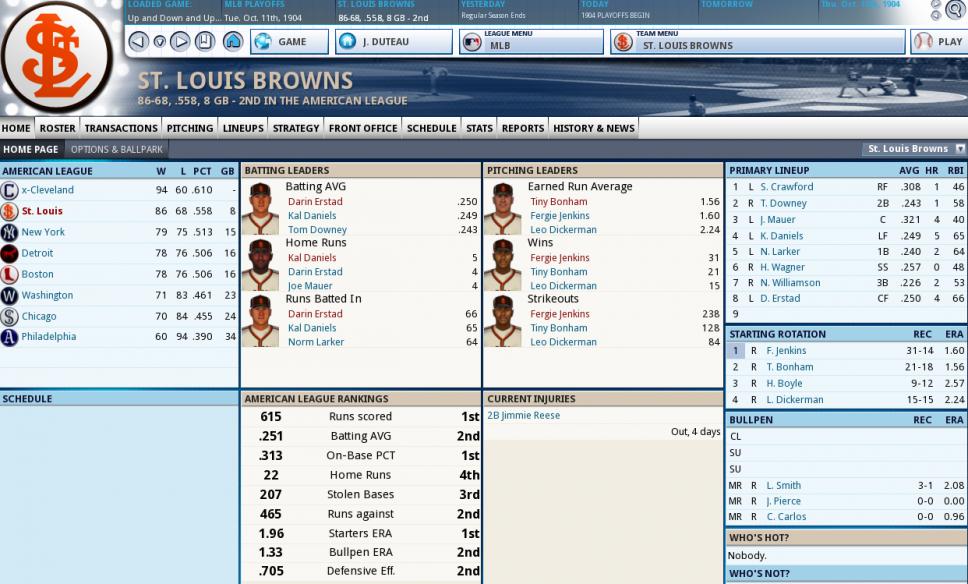This screenshot has height=584, width=968.
Task: Open Fergie Jenkins under Wins
Action: click(x=560, y=257)
